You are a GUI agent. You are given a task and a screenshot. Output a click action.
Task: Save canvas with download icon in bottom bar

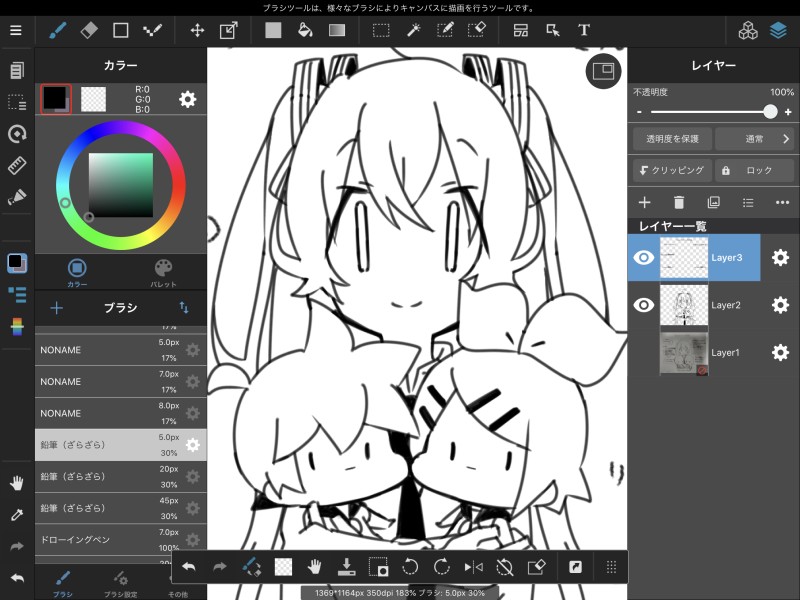tap(346, 567)
